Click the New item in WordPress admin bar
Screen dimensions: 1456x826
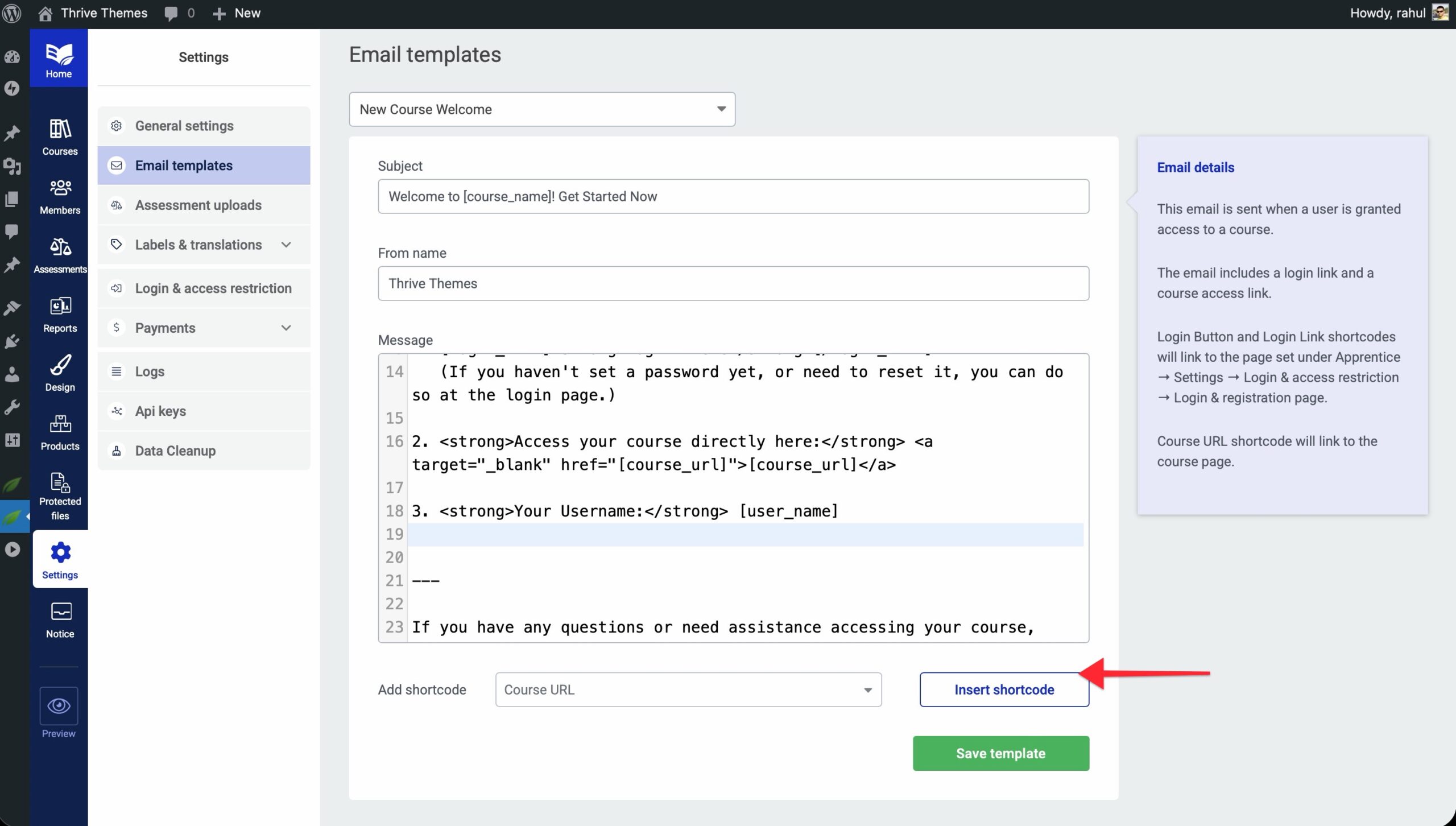pyautogui.click(x=237, y=13)
